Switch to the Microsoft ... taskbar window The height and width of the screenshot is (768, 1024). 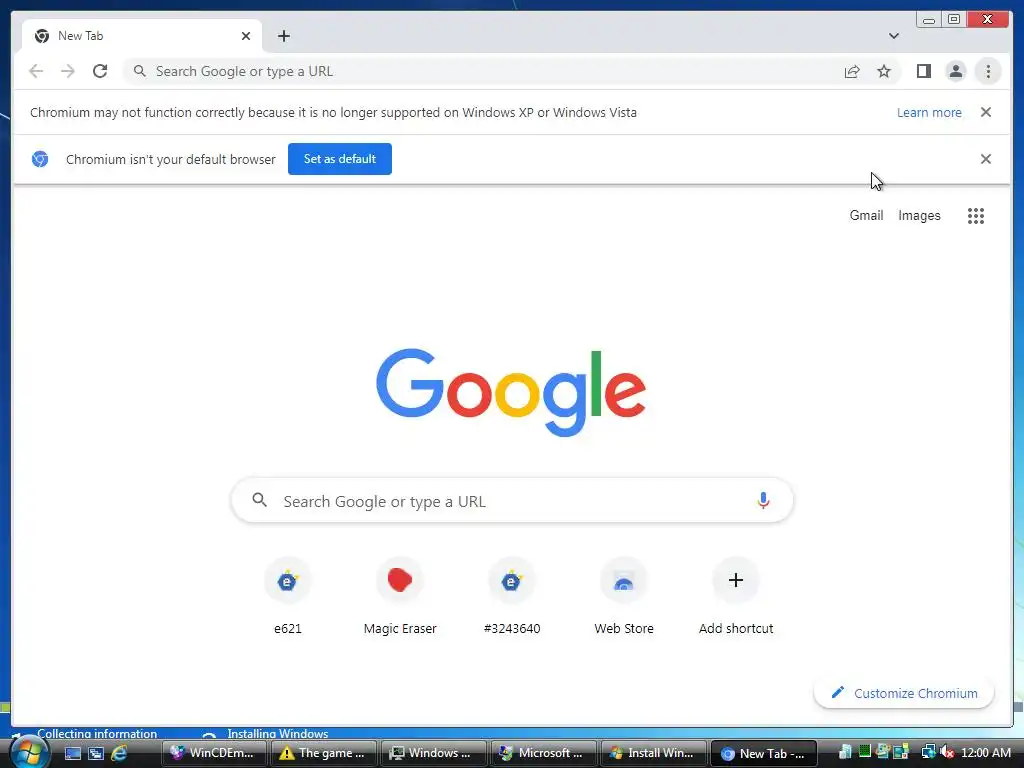[543, 753]
